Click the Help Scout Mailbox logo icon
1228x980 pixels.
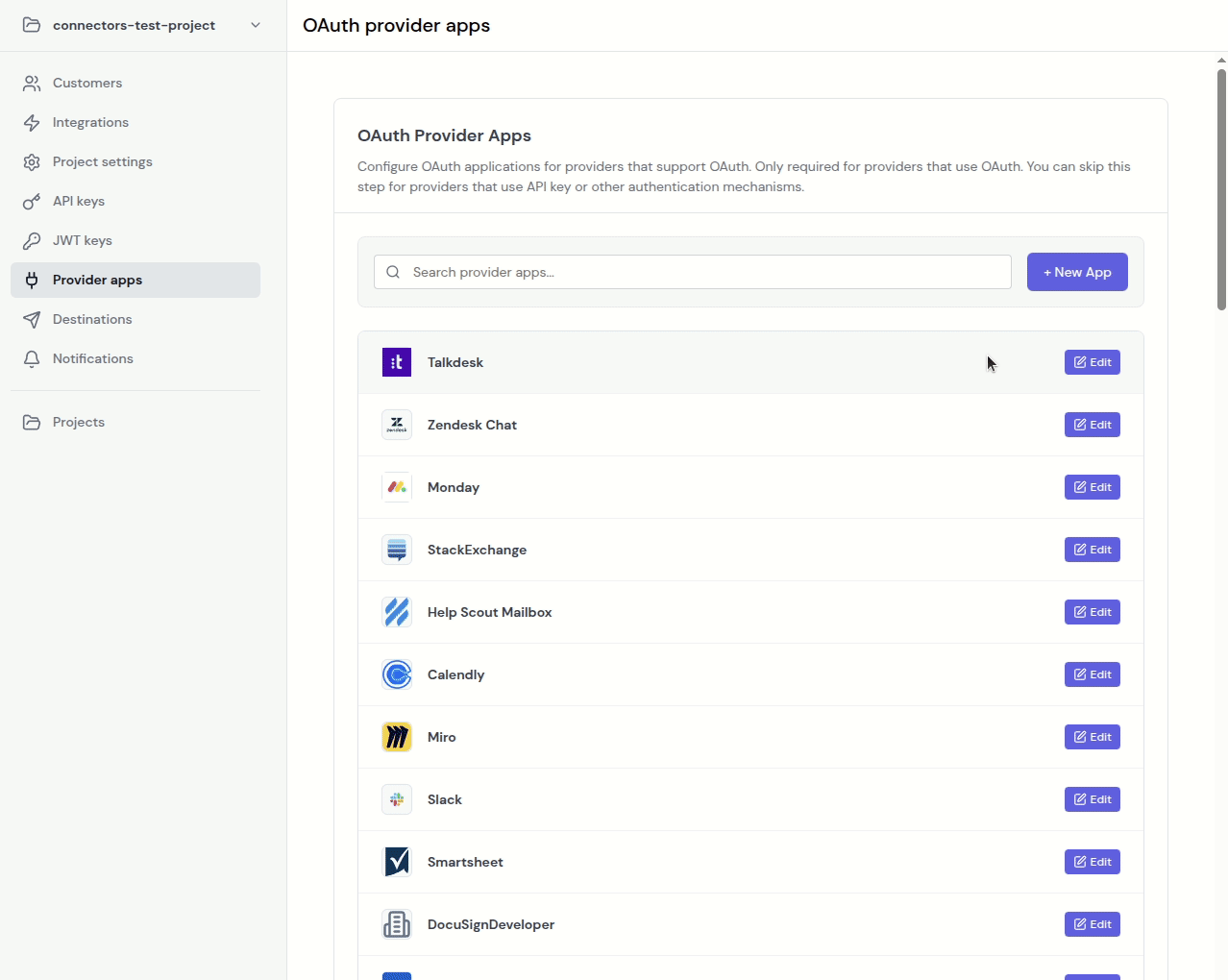pyautogui.click(x=397, y=612)
